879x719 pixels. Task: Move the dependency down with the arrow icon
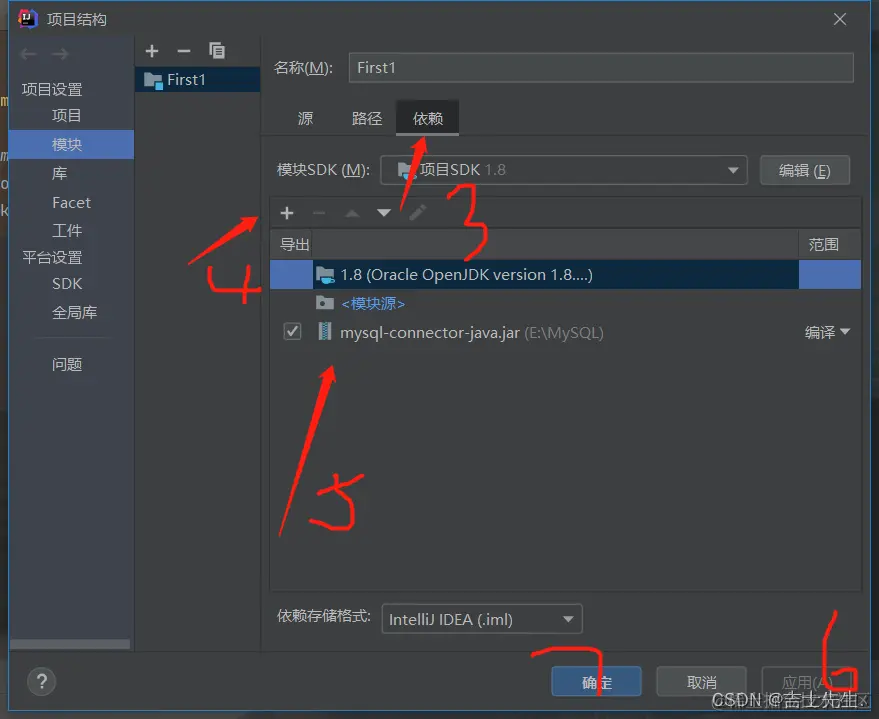tap(384, 213)
